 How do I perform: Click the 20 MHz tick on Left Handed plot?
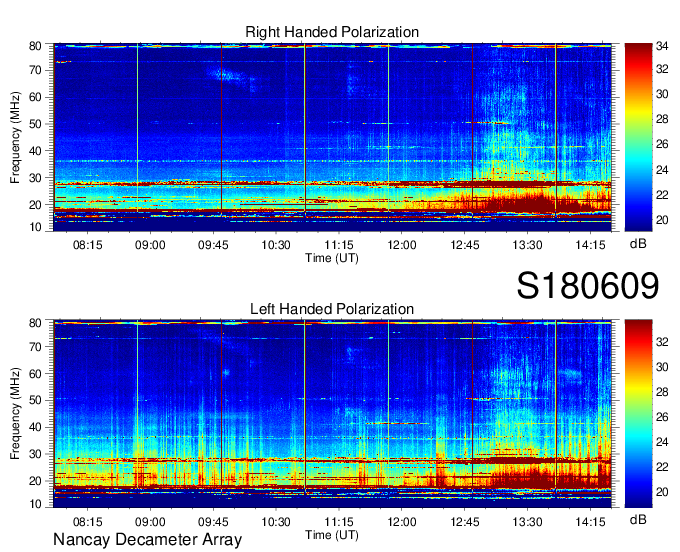click(35, 481)
